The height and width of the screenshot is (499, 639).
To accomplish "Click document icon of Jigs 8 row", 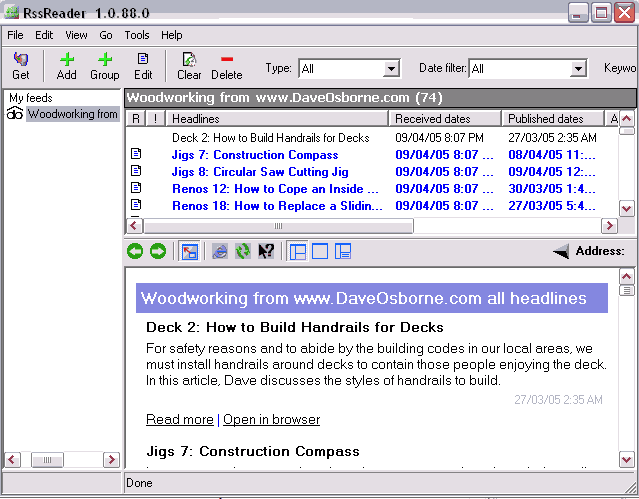I will tap(136, 171).
